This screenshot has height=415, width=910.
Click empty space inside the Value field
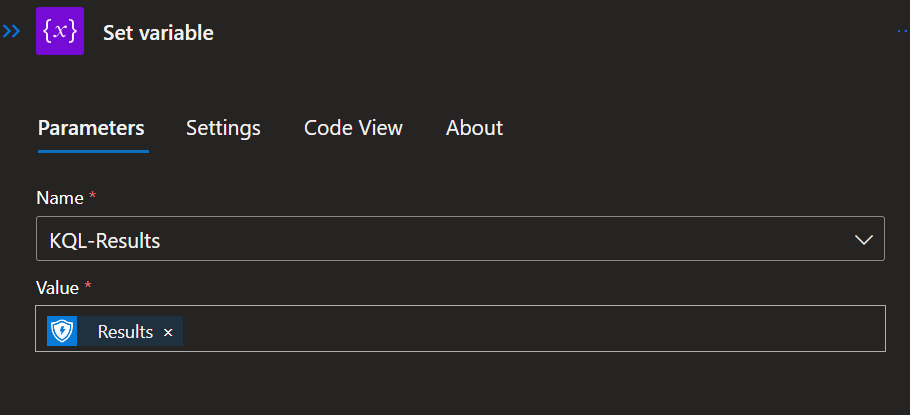530,331
